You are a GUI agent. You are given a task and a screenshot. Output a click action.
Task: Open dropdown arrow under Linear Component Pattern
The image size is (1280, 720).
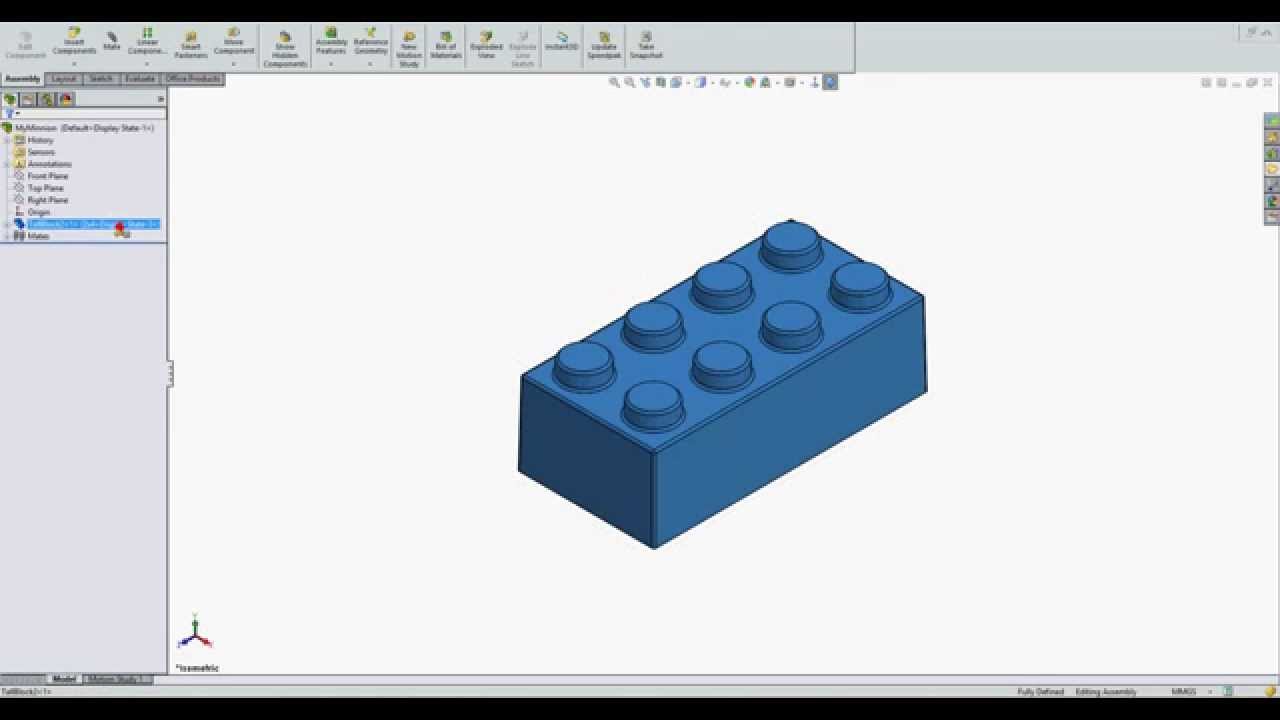[x=147, y=64]
